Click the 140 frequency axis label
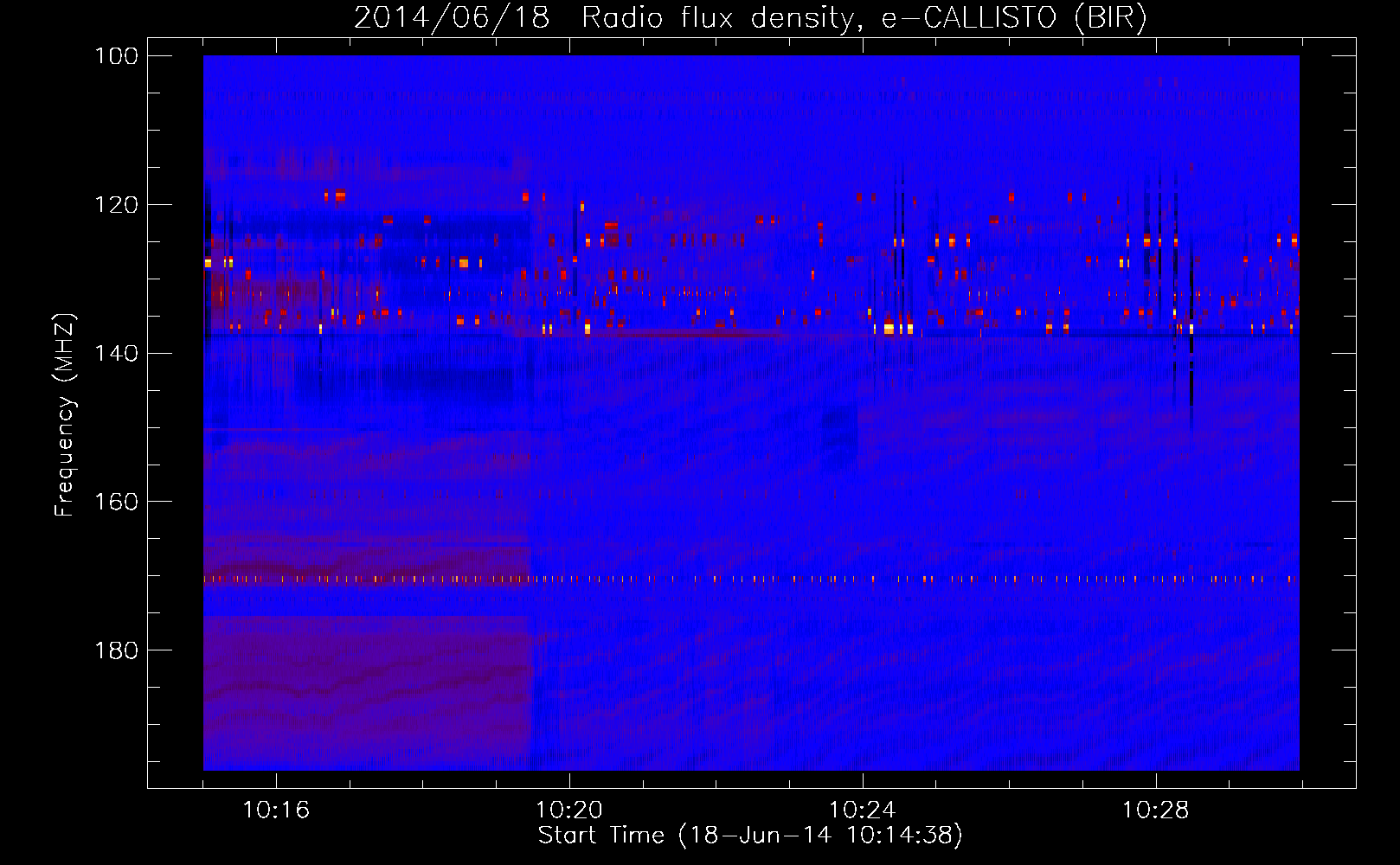The image size is (1400, 865). coord(116,353)
